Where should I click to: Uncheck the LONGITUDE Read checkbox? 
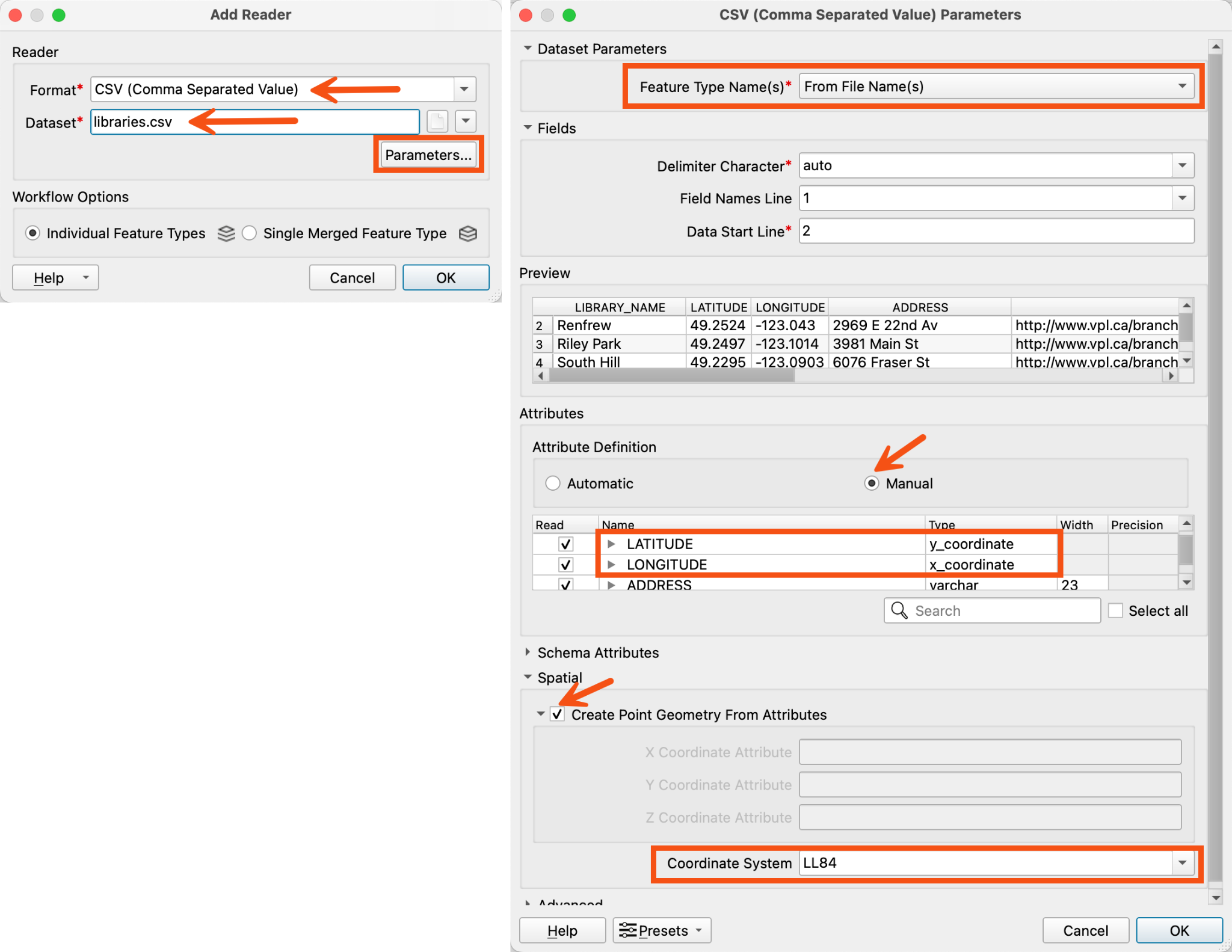(565, 565)
